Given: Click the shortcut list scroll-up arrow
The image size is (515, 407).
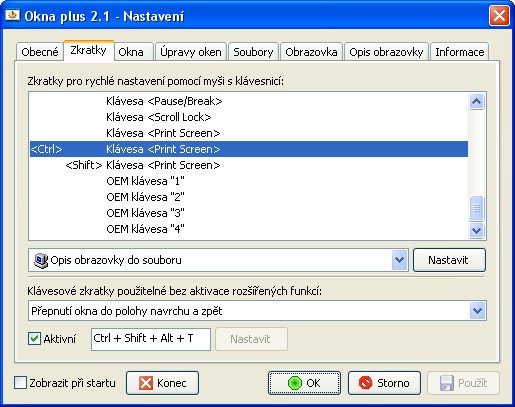Looking at the screenshot, I should tap(476, 101).
